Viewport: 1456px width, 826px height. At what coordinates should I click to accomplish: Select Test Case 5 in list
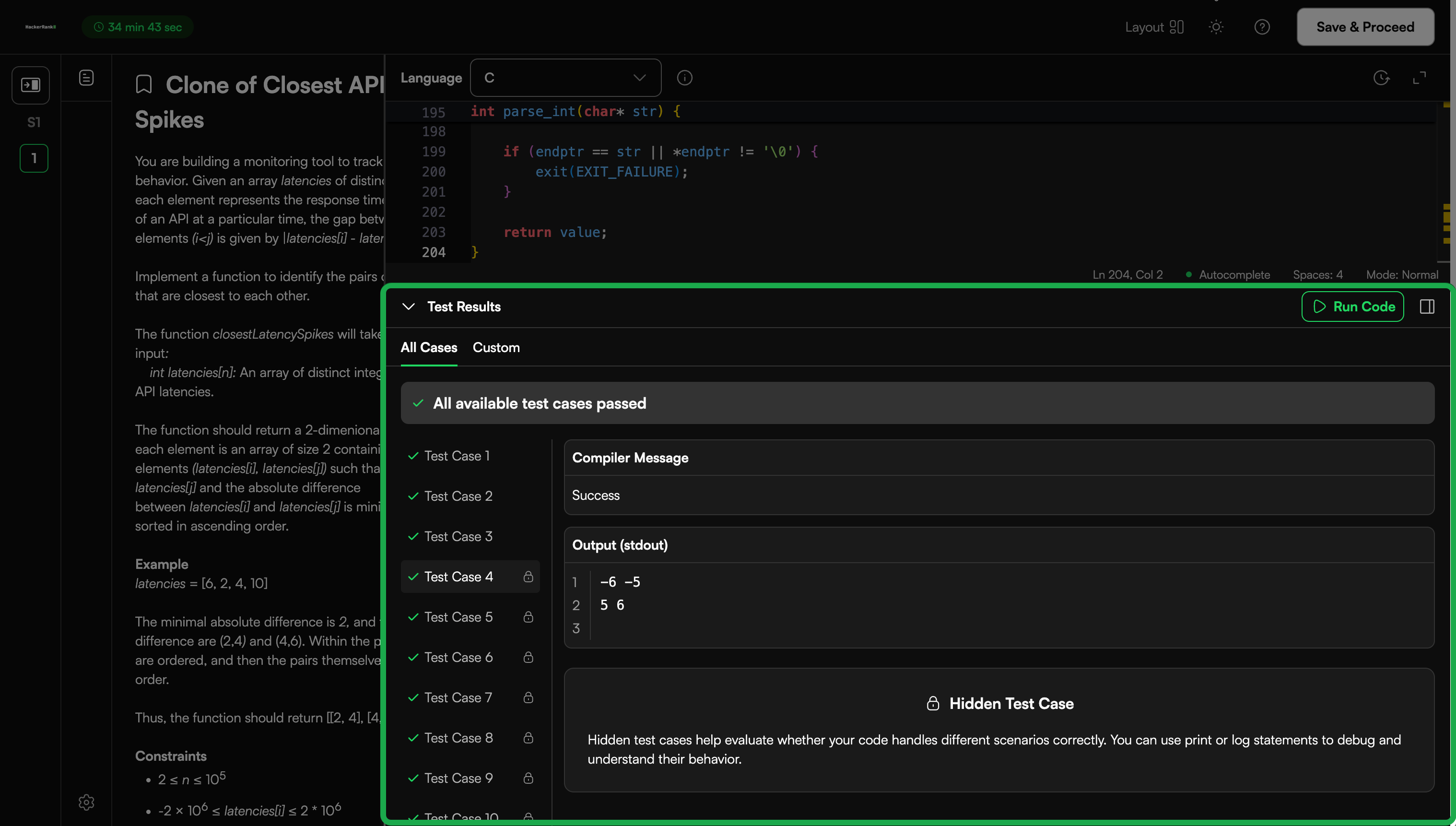pos(470,617)
